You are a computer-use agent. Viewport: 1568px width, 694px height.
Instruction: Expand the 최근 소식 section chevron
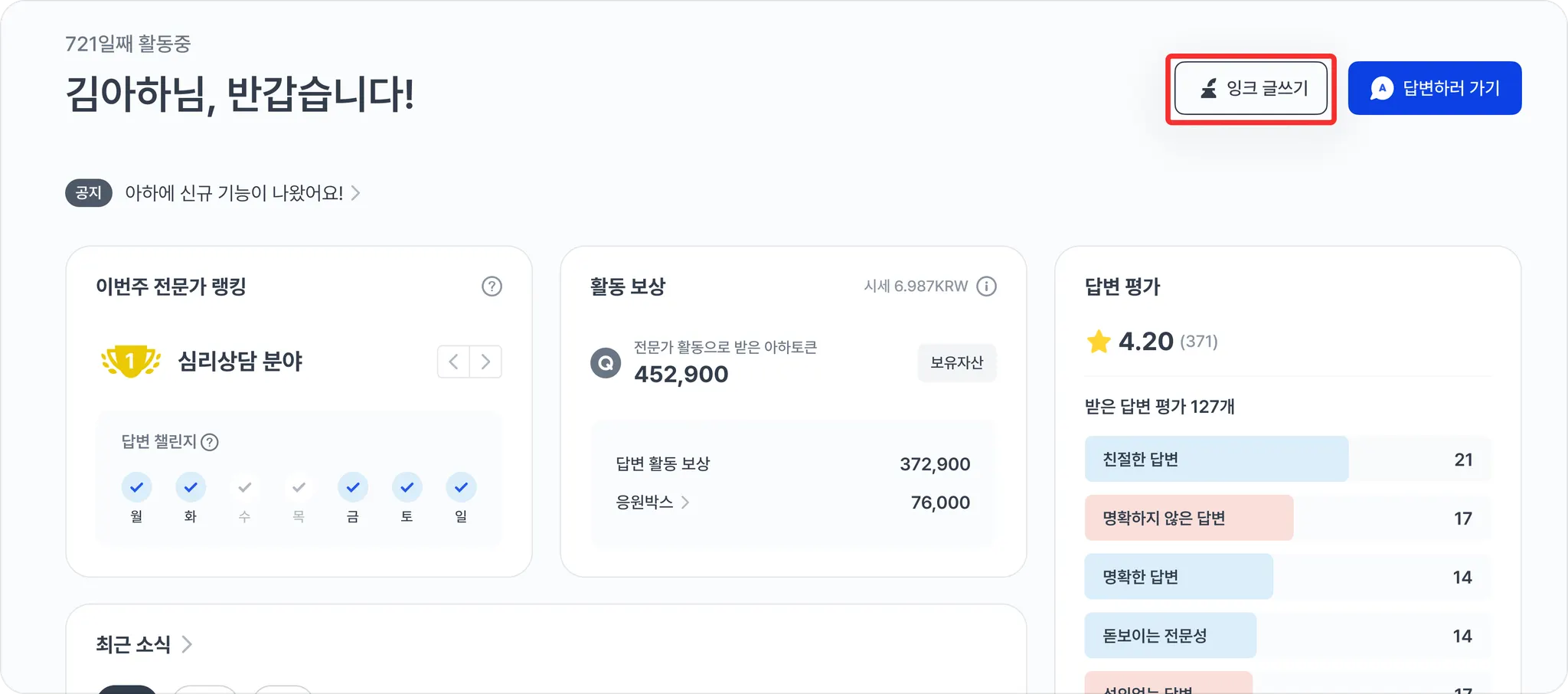pyautogui.click(x=187, y=644)
